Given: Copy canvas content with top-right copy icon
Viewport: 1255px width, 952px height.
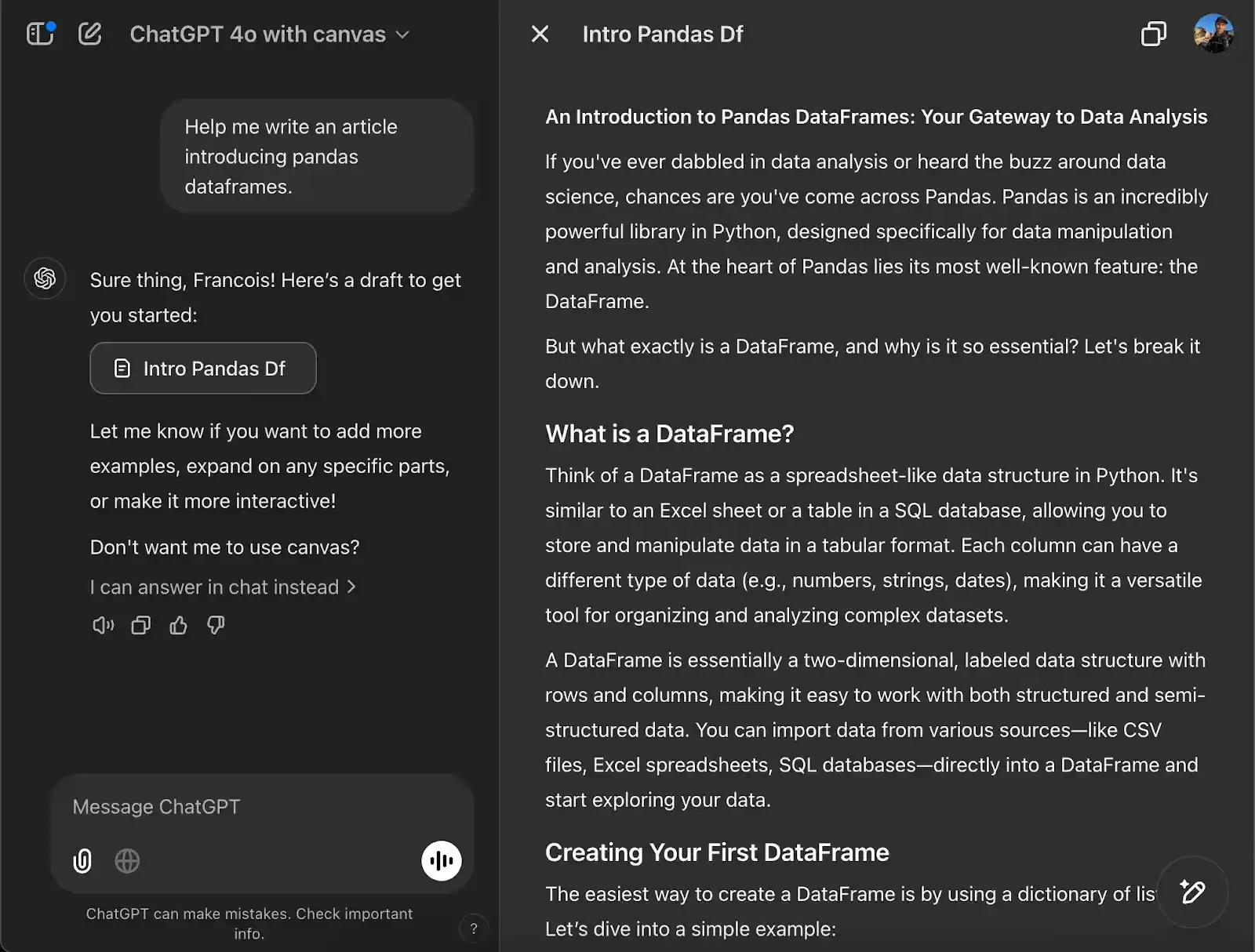Looking at the screenshot, I should pyautogui.click(x=1152, y=34).
